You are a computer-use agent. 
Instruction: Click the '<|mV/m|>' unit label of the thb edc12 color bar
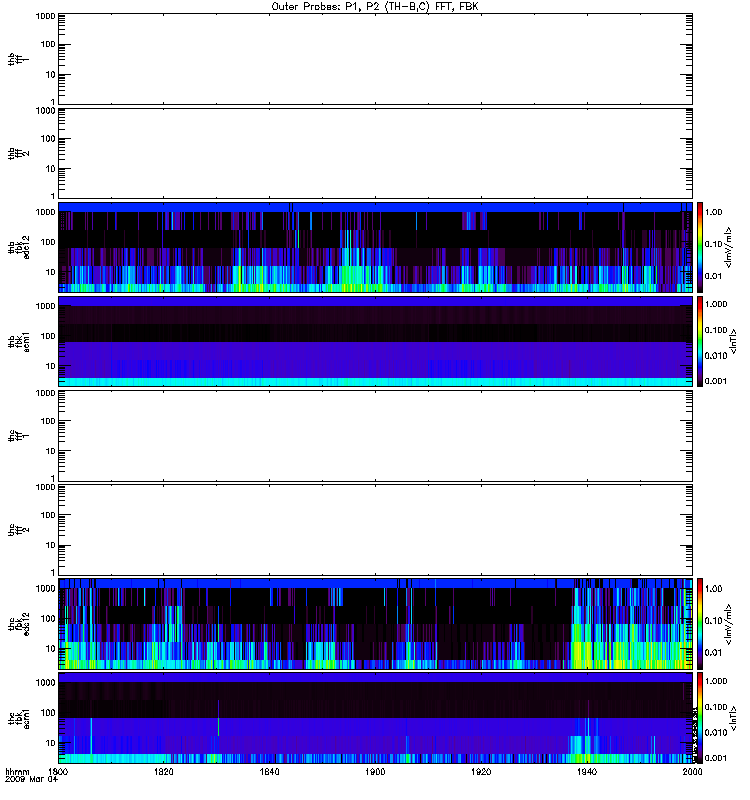(x=729, y=247)
